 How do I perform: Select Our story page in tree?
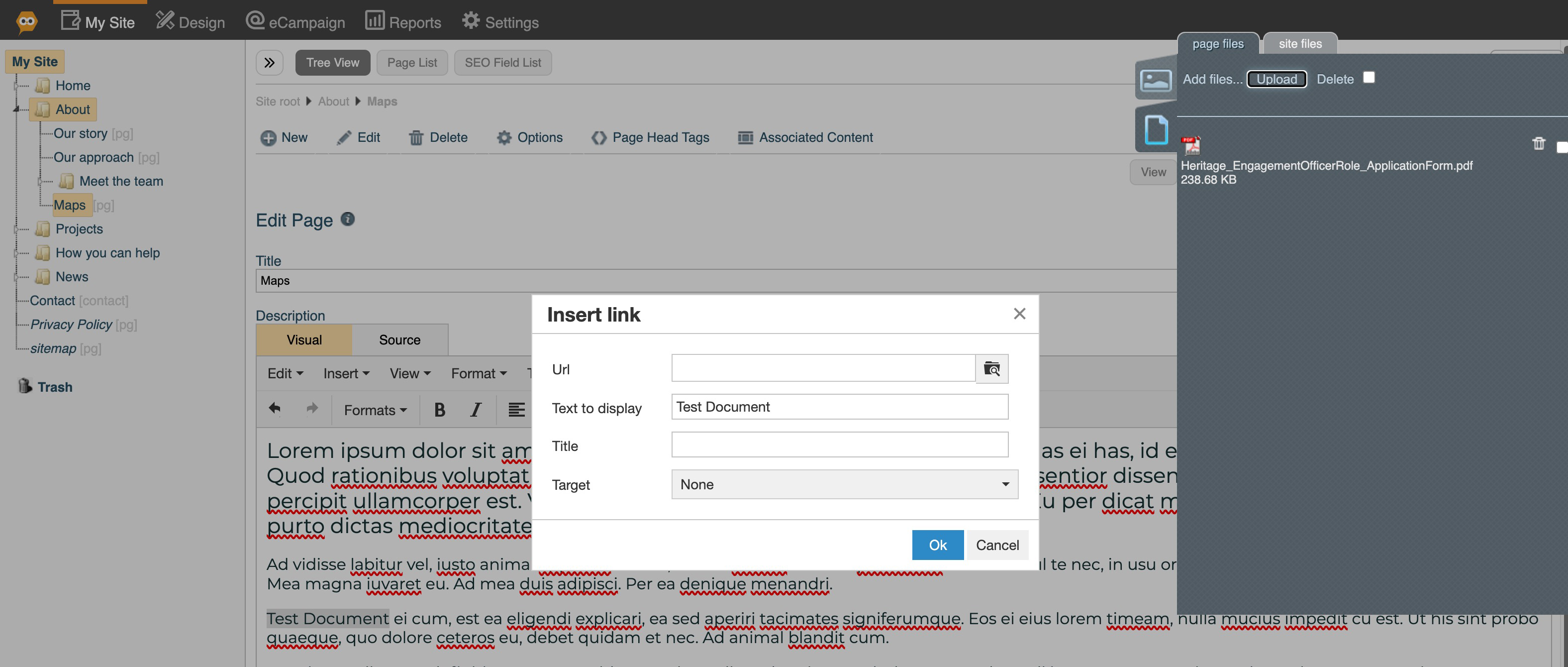point(81,133)
